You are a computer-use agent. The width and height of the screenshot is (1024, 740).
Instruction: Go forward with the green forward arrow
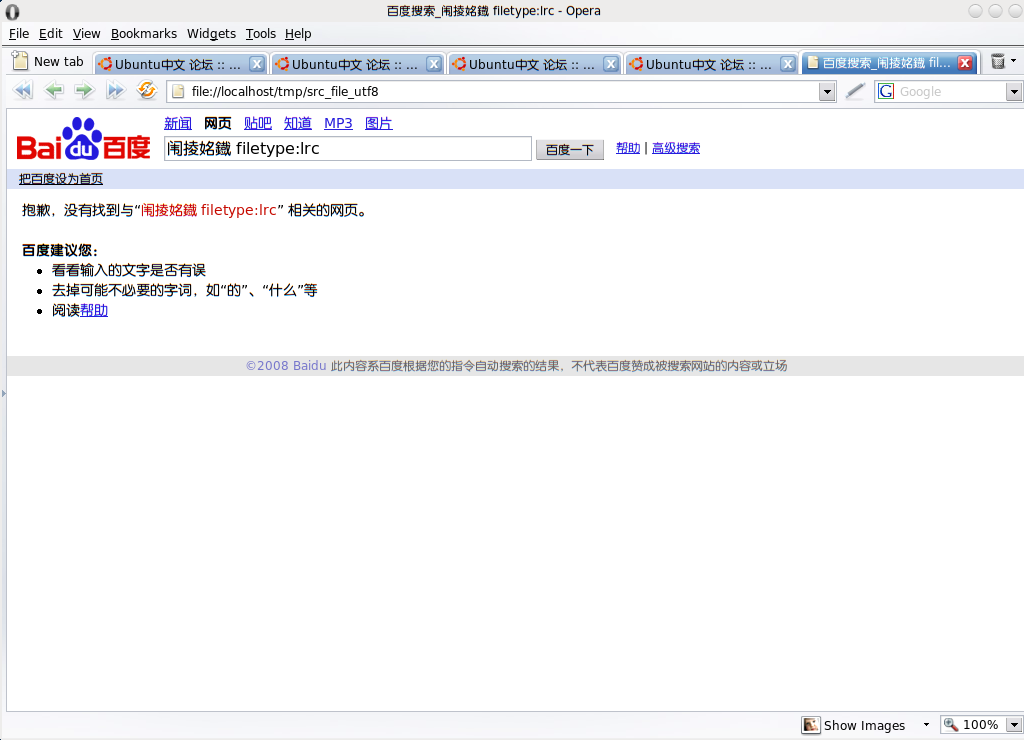click(84, 90)
